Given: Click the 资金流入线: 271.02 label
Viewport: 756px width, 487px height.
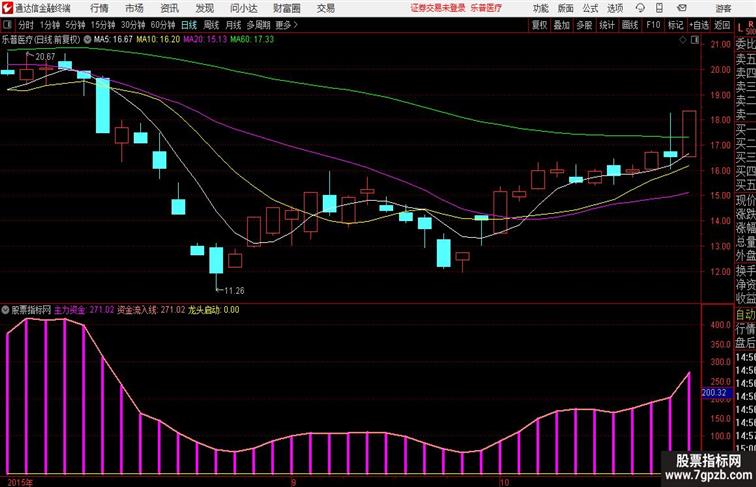Looking at the screenshot, I should click(151, 310).
